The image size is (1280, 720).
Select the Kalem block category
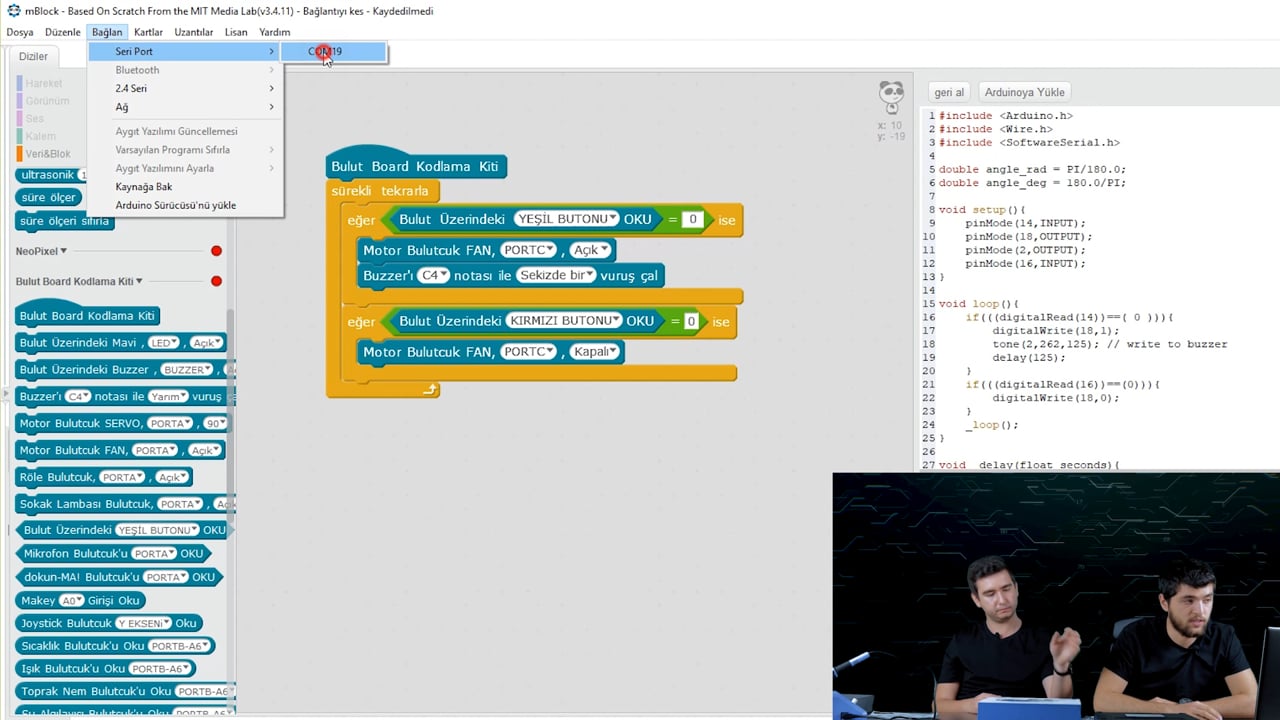click(x=37, y=136)
